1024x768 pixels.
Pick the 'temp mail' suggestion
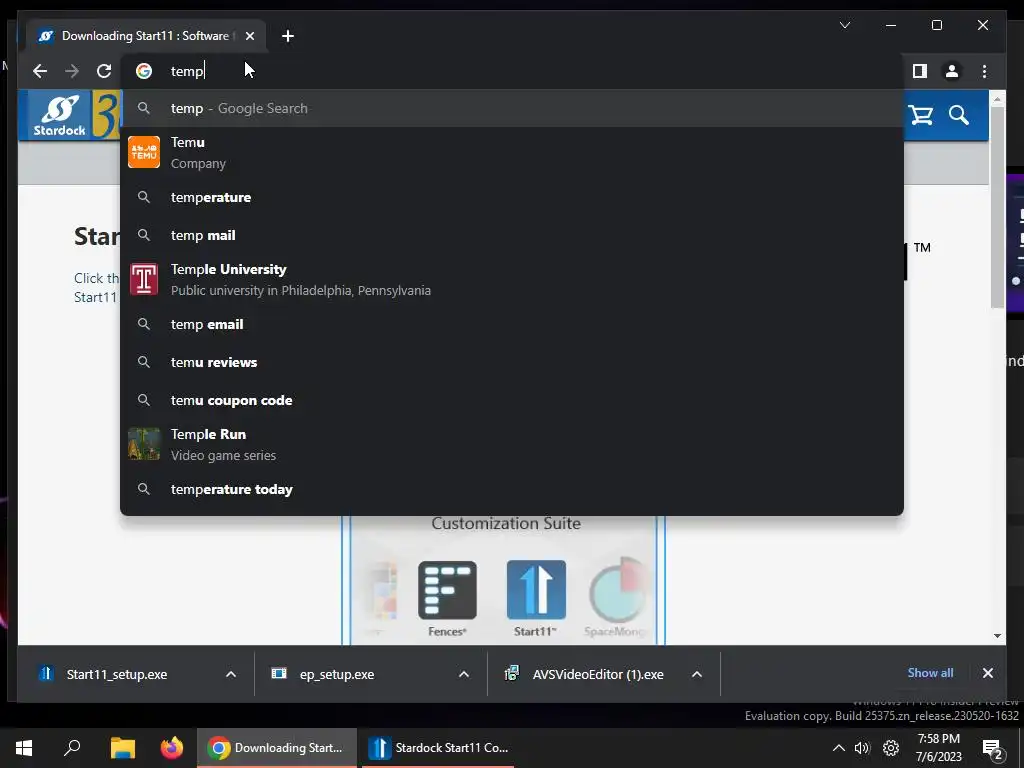[512, 235]
